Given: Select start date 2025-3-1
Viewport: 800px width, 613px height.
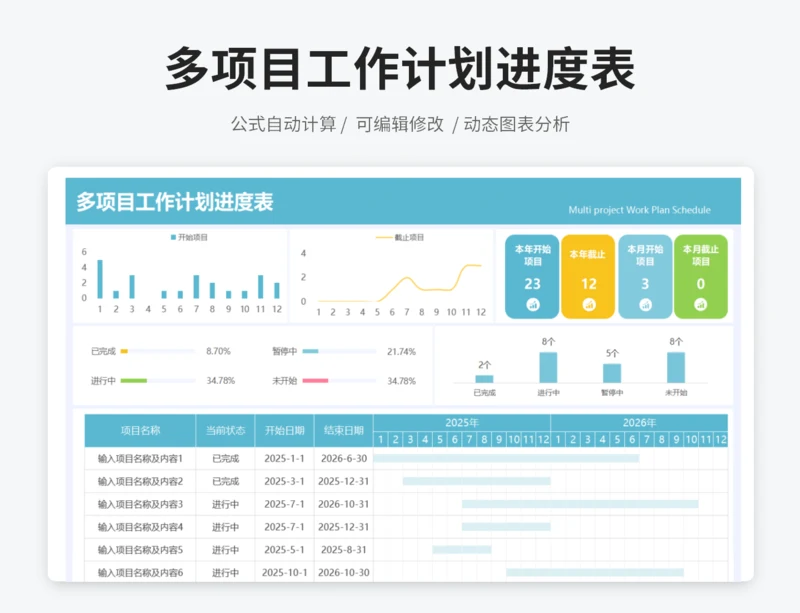Looking at the screenshot, I should pyautogui.click(x=284, y=481).
